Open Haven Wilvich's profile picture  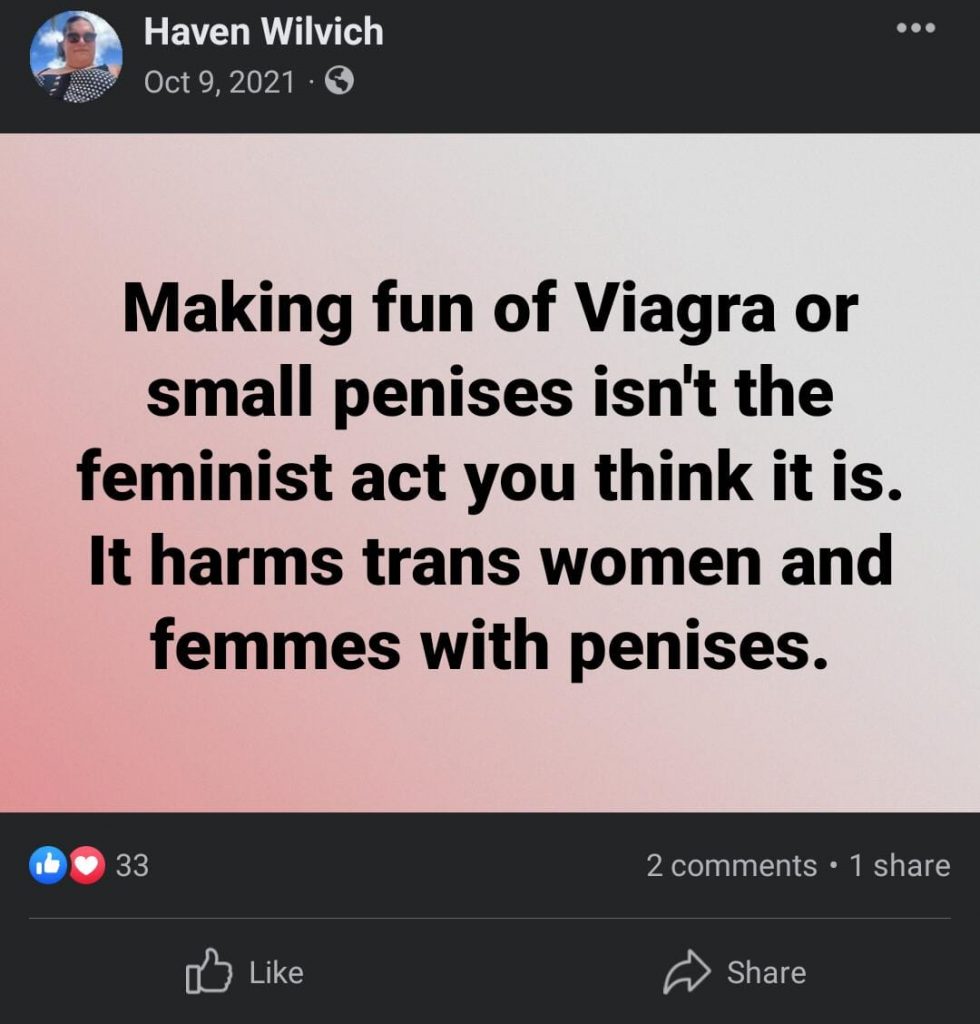(76, 57)
